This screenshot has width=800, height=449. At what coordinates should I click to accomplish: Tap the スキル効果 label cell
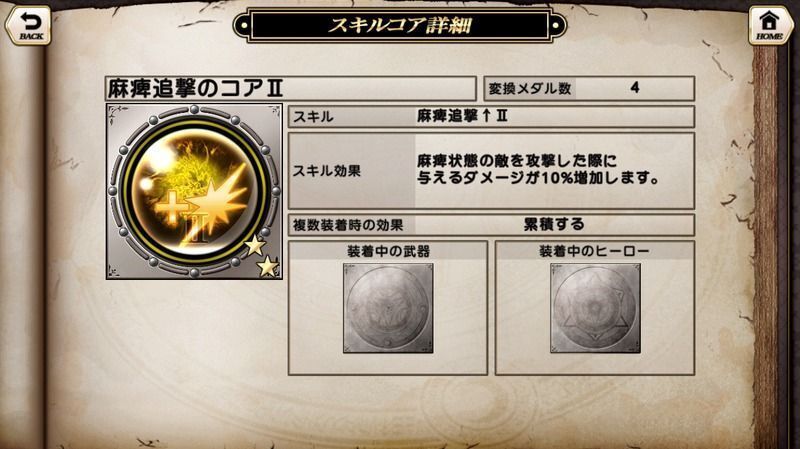pos(352,171)
